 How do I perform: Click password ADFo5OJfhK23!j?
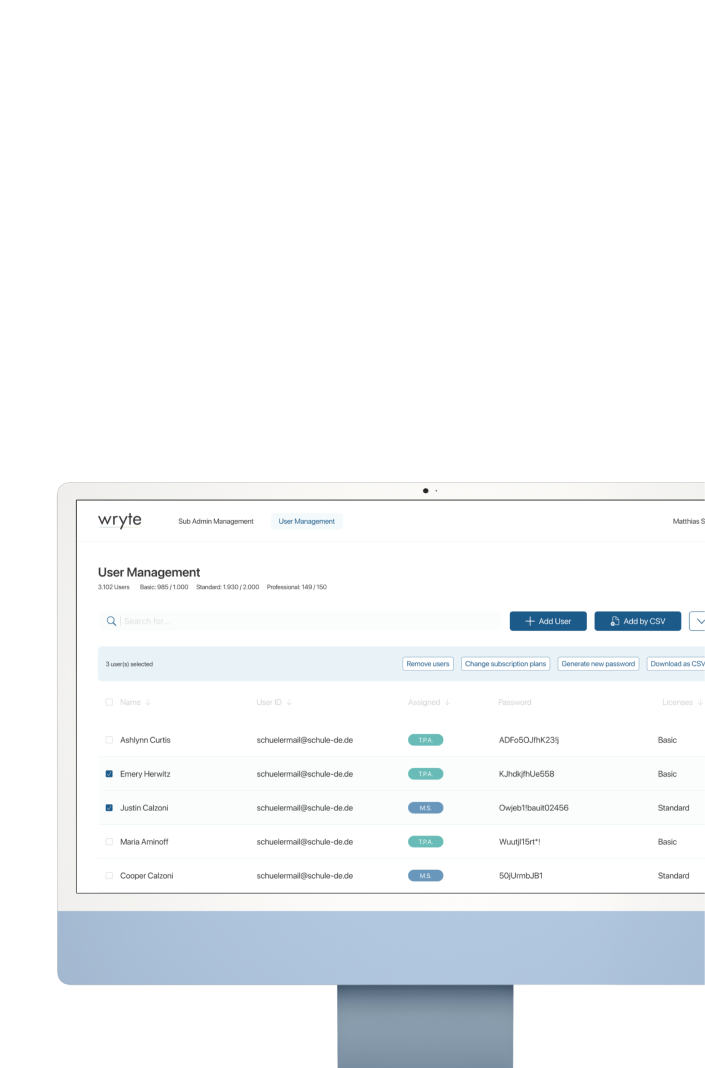529,740
